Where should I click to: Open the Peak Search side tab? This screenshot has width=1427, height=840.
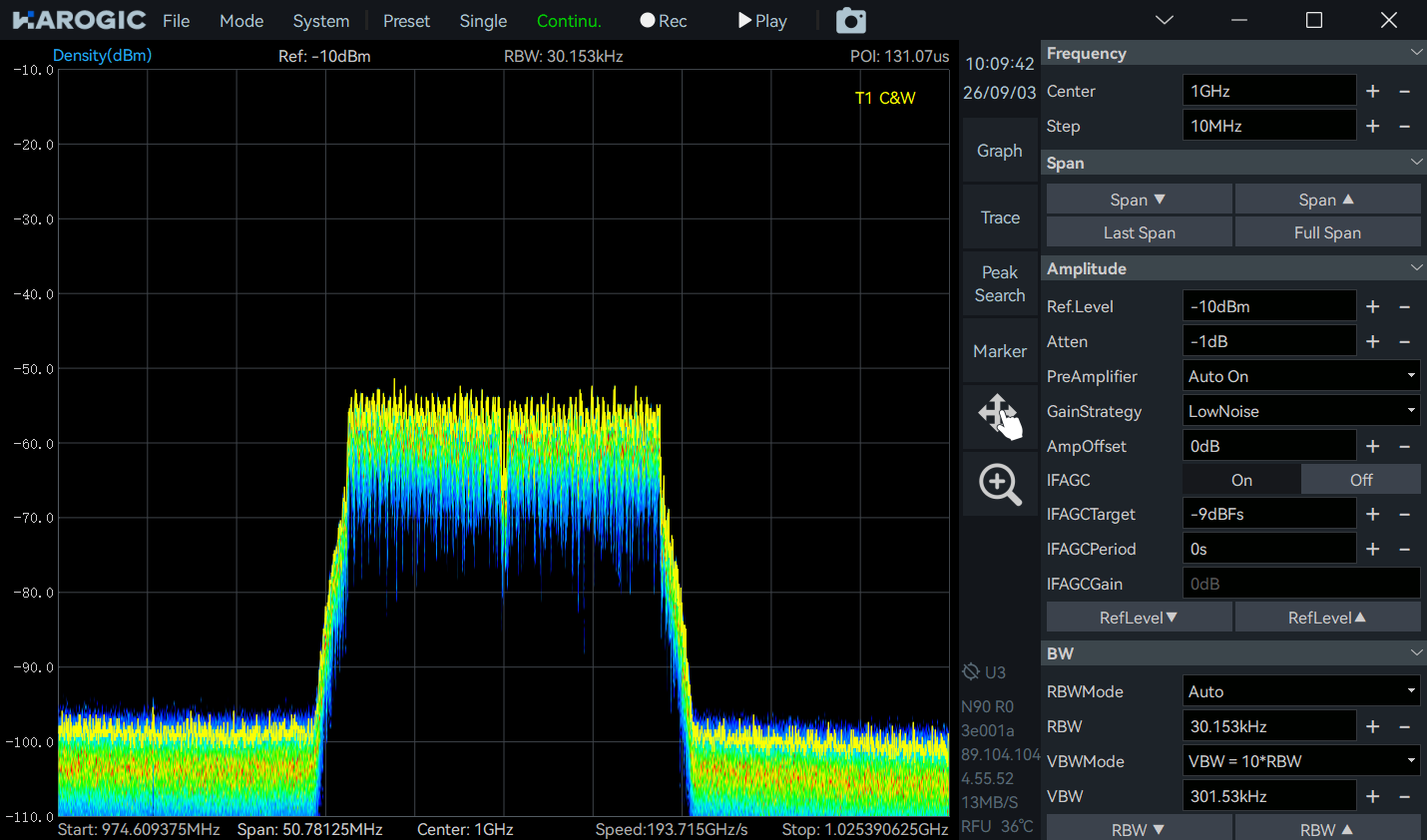[1000, 284]
